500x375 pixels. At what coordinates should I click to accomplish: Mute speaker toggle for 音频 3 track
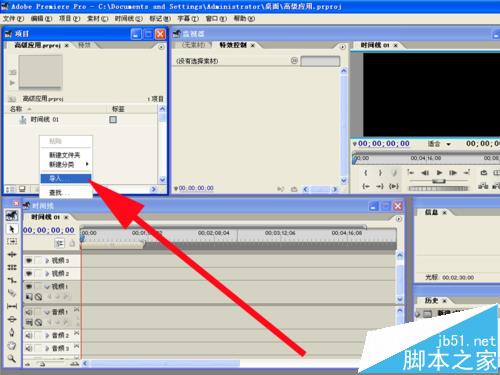[29, 348]
